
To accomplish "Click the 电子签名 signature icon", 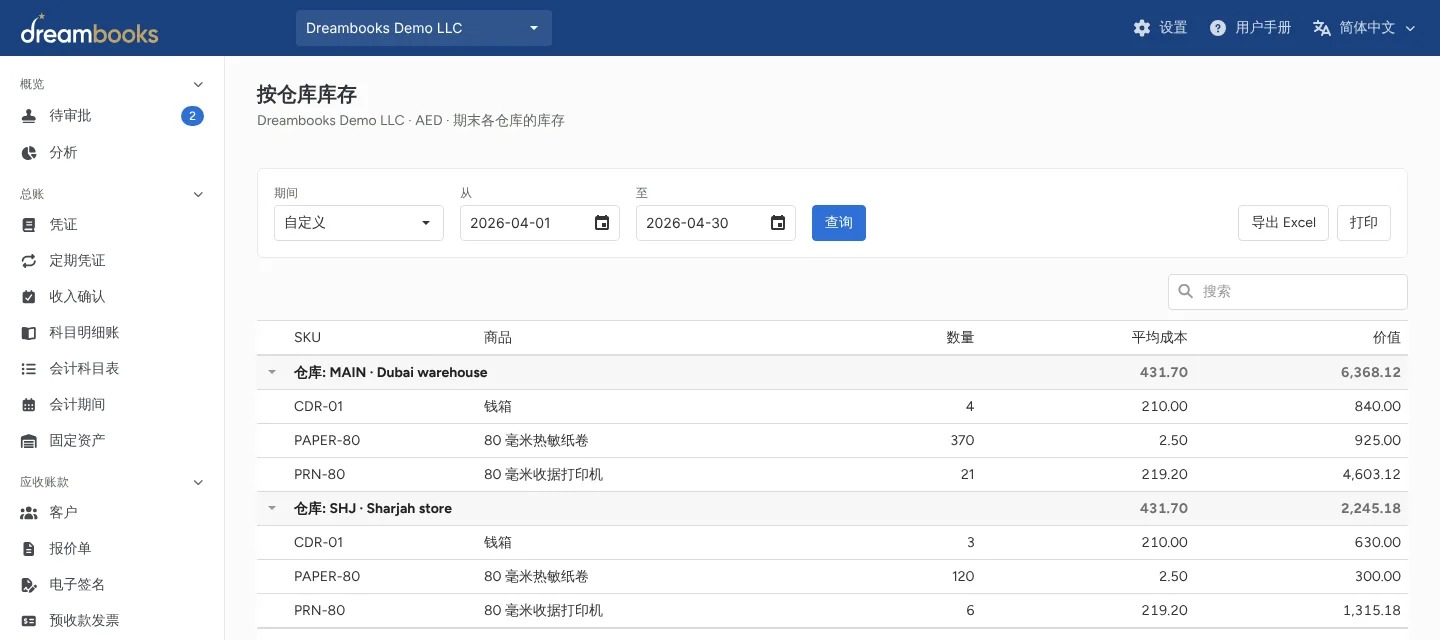I will pos(29,585).
